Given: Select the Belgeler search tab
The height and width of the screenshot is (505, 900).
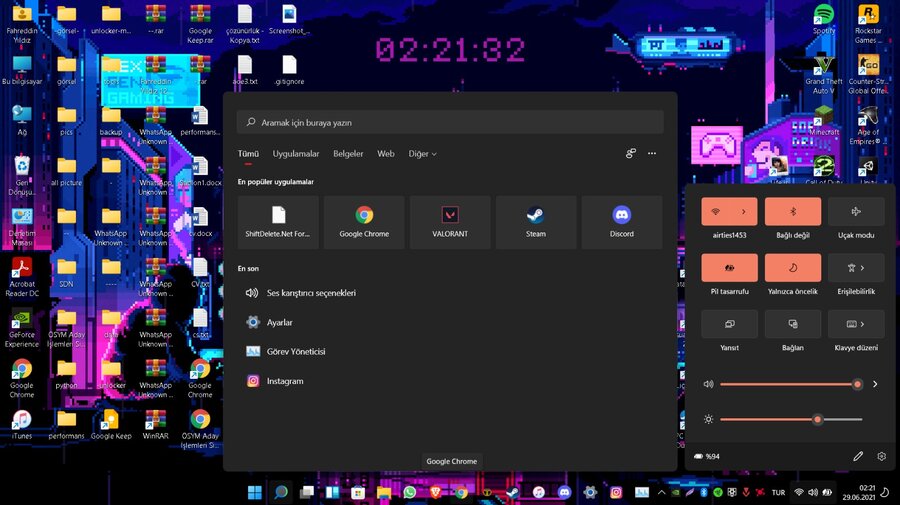Looking at the screenshot, I should point(348,154).
